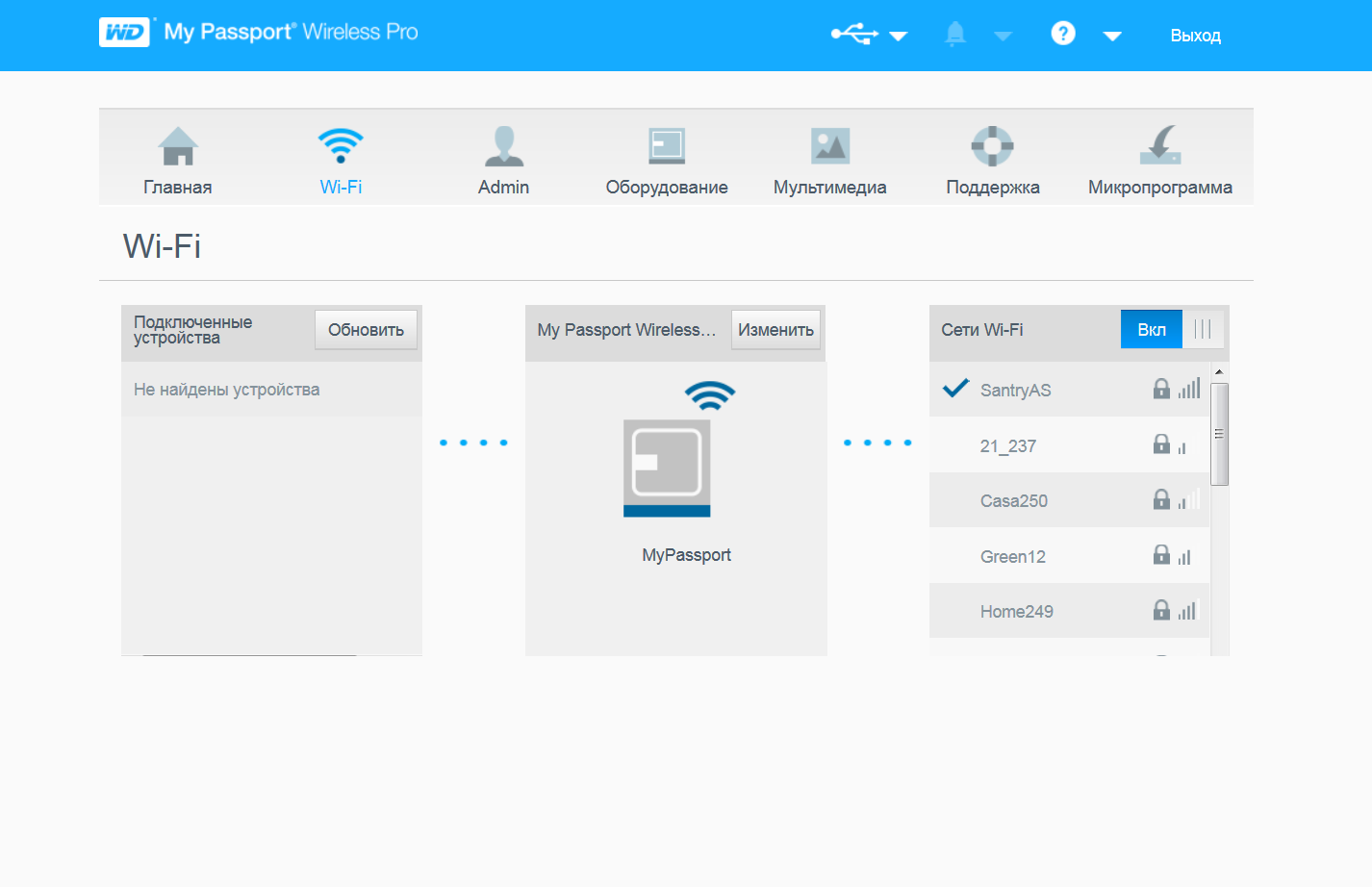Screen dimensions: 1372x887
Task: Click the My Passport Wireless Pro title
Action: [x=291, y=32]
